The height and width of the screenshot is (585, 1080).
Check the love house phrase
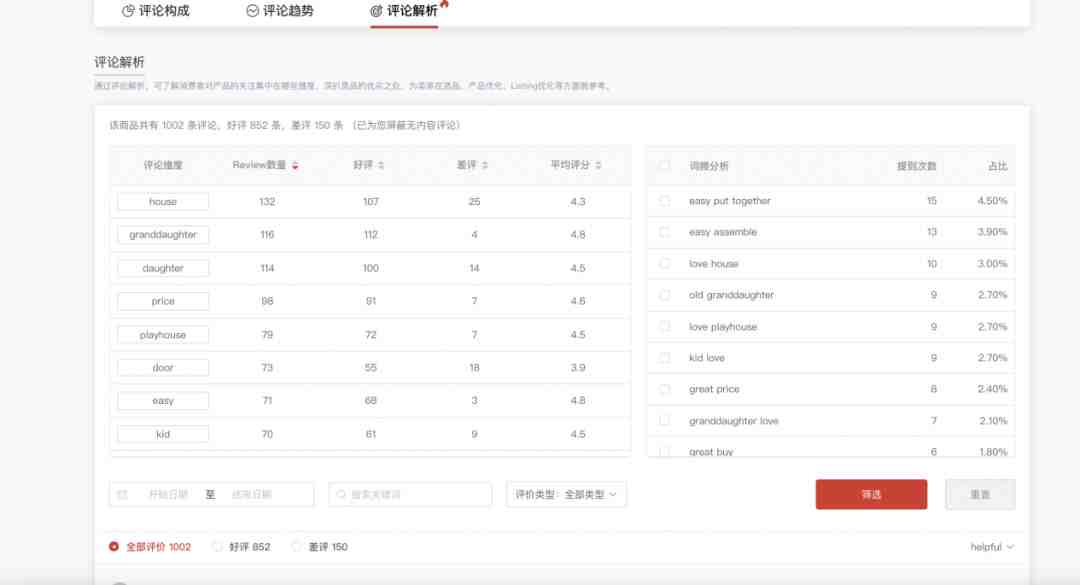tap(665, 263)
